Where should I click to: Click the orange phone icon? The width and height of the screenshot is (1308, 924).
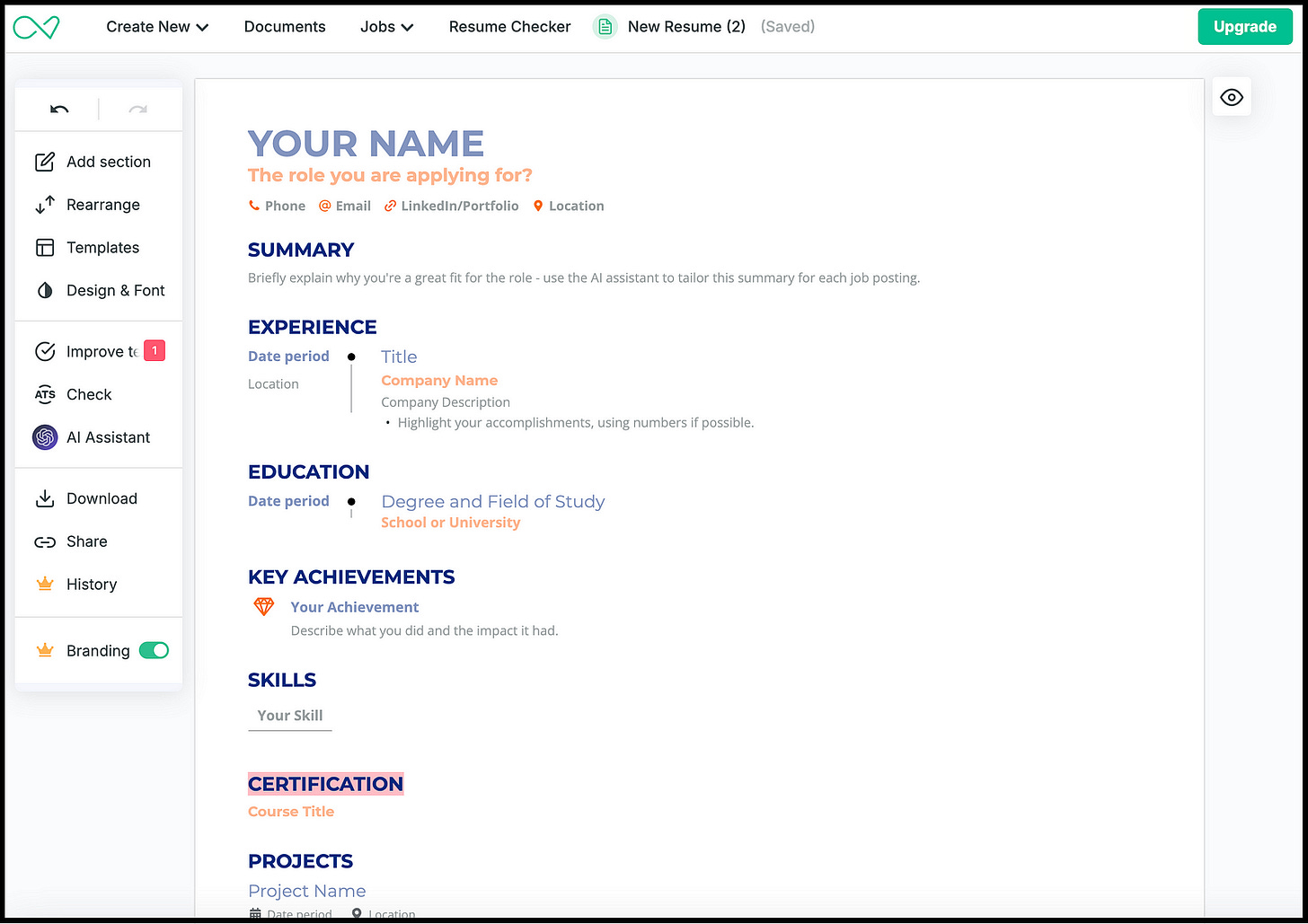(254, 206)
